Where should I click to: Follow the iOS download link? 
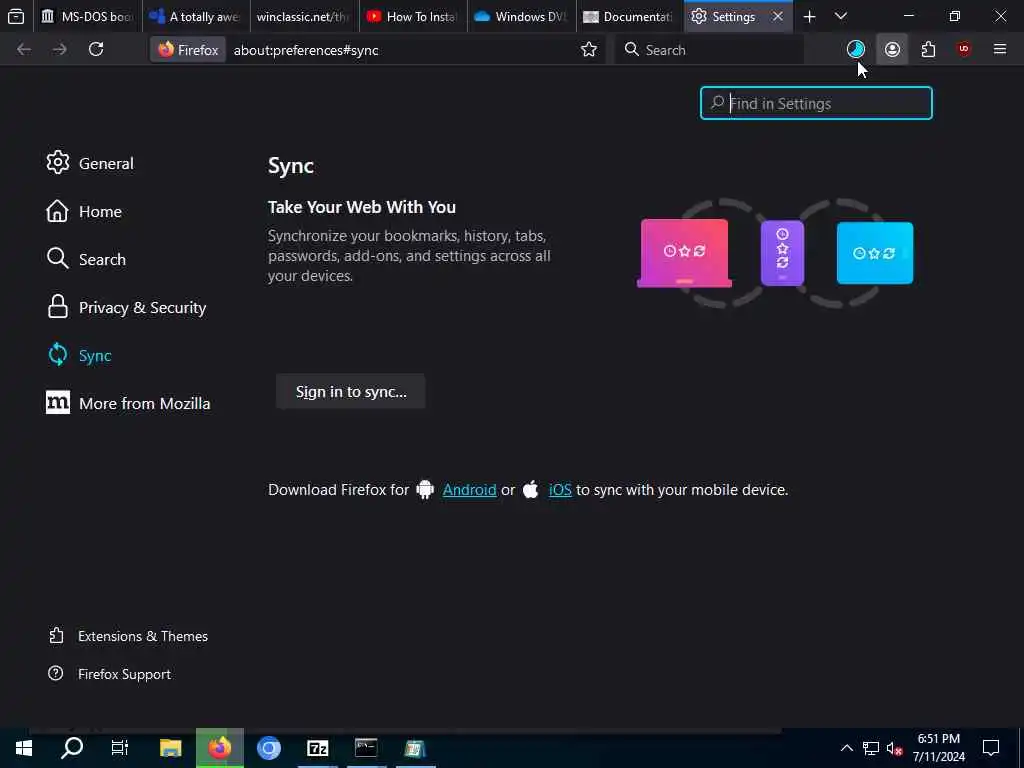click(560, 490)
